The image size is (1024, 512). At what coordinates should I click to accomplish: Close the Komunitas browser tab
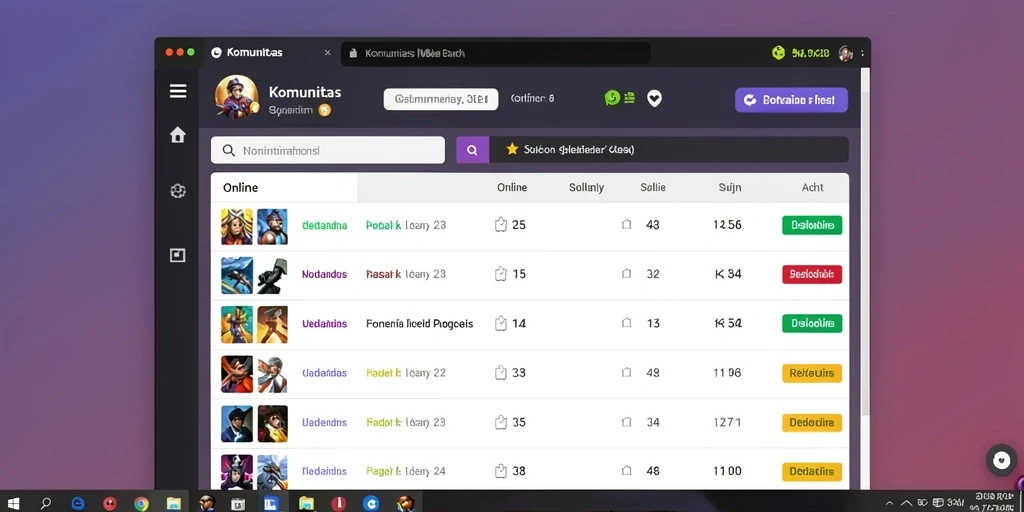(327, 53)
